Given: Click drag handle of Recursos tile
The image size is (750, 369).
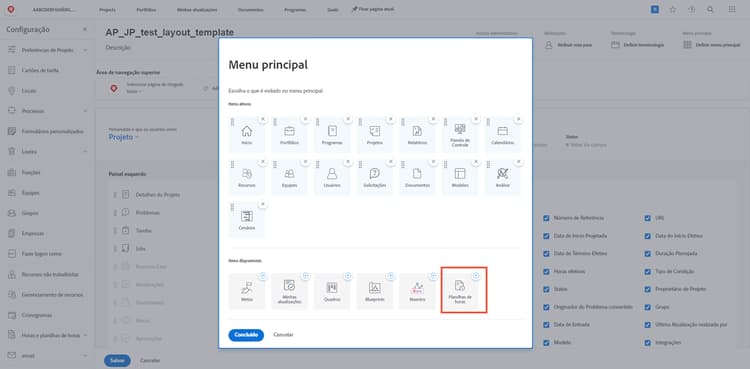Looking at the screenshot, I should coord(232,164).
